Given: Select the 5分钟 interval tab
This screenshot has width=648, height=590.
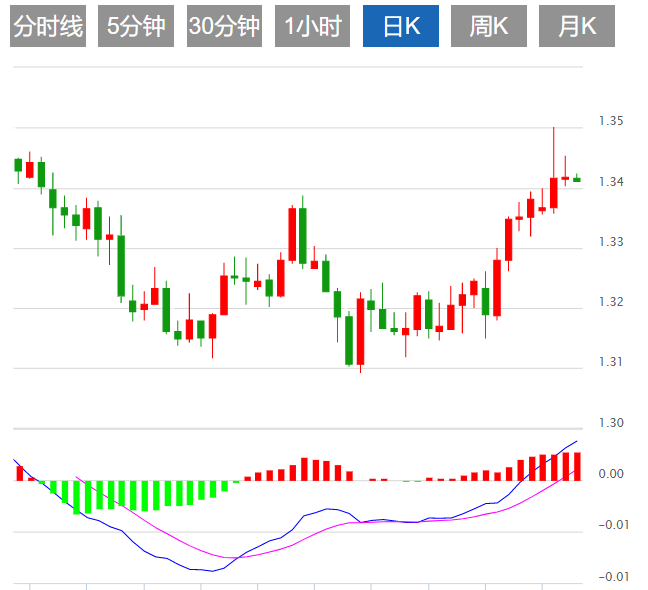Looking at the screenshot, I should [136, 26].
